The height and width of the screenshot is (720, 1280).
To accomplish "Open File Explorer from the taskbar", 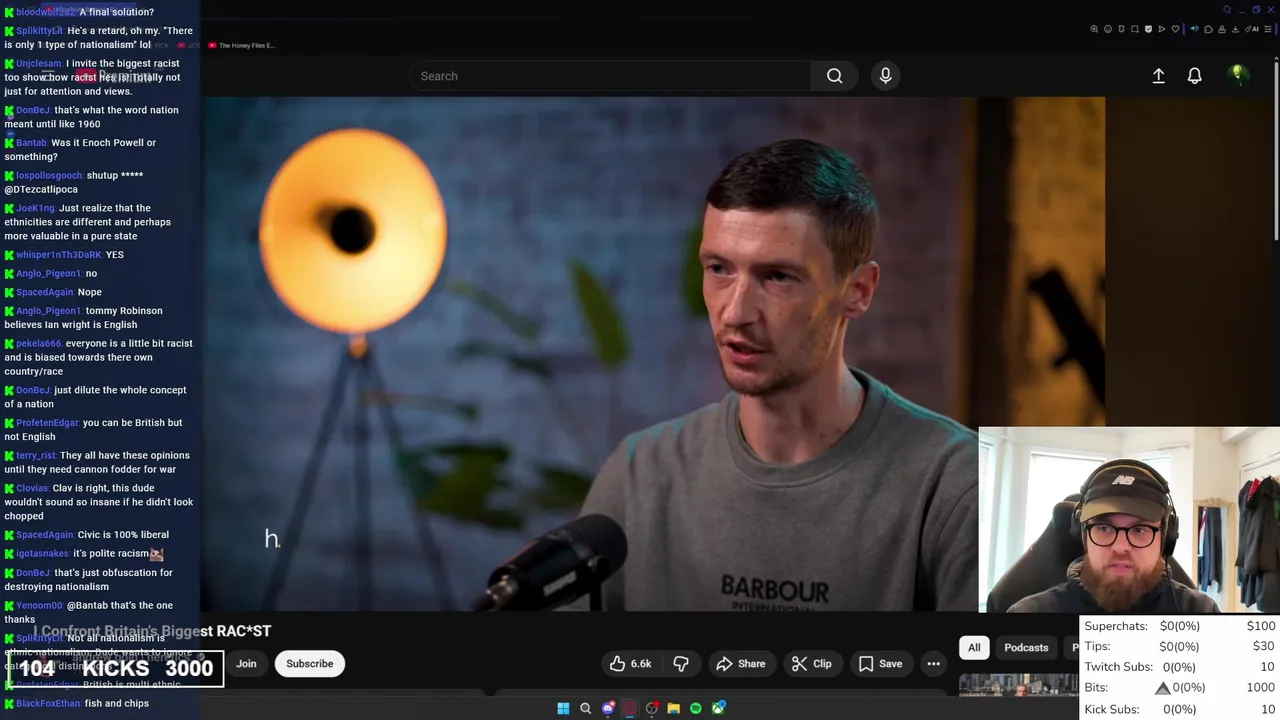I will [x=674, y=708].
